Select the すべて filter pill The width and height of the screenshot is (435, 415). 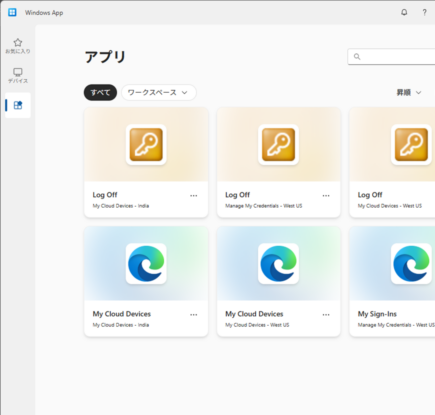pyautogui.click(x=100, y=92)
